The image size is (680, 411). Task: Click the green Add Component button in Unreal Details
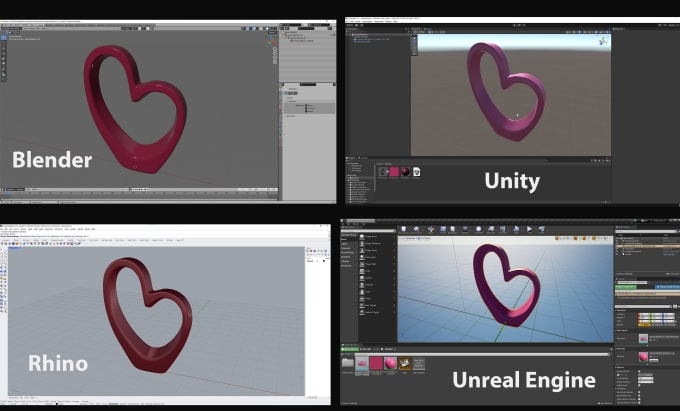click(625, 287)
